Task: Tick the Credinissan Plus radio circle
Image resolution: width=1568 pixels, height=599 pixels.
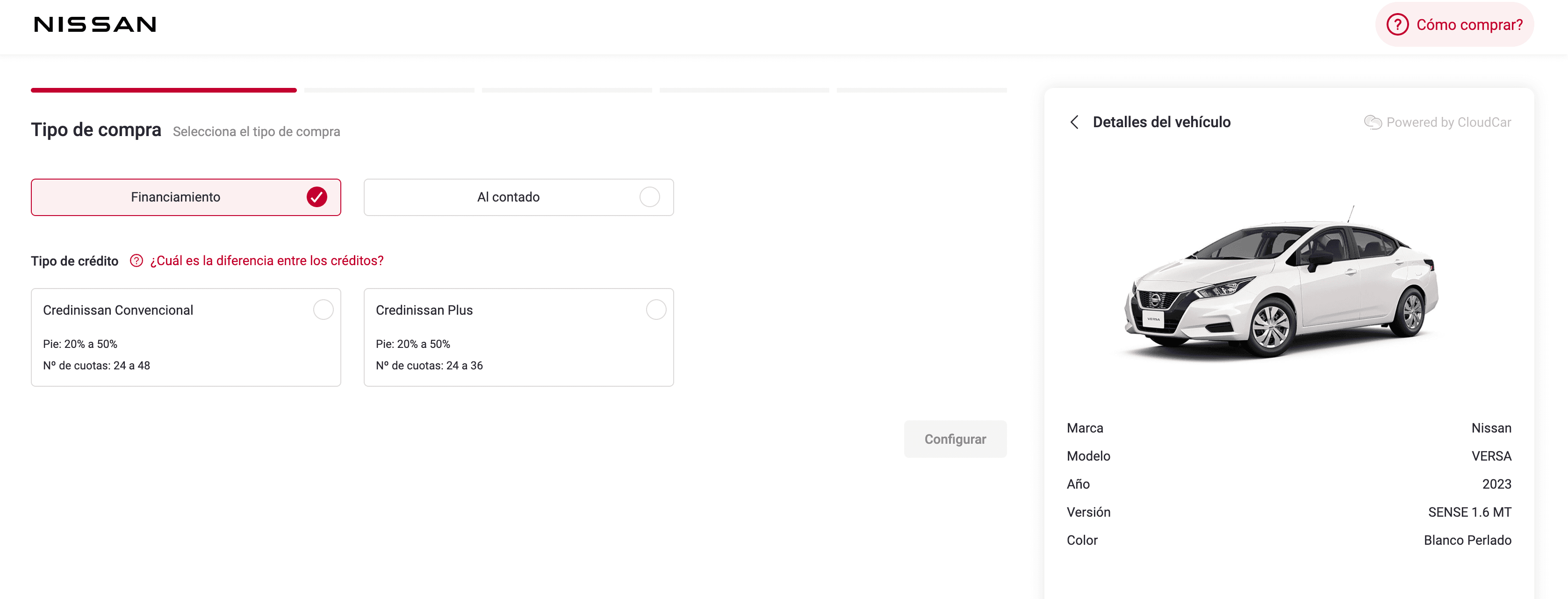Action: 655,310
